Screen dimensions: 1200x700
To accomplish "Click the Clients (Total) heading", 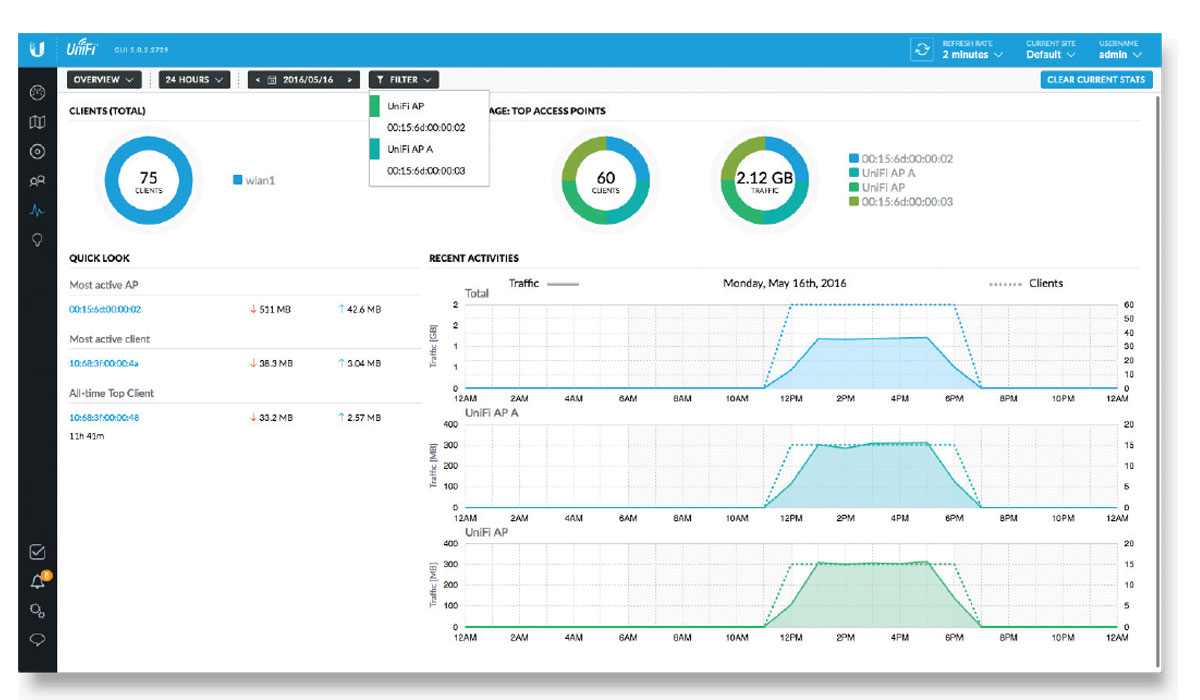I will pyautogui.click(x=107, y=111).
